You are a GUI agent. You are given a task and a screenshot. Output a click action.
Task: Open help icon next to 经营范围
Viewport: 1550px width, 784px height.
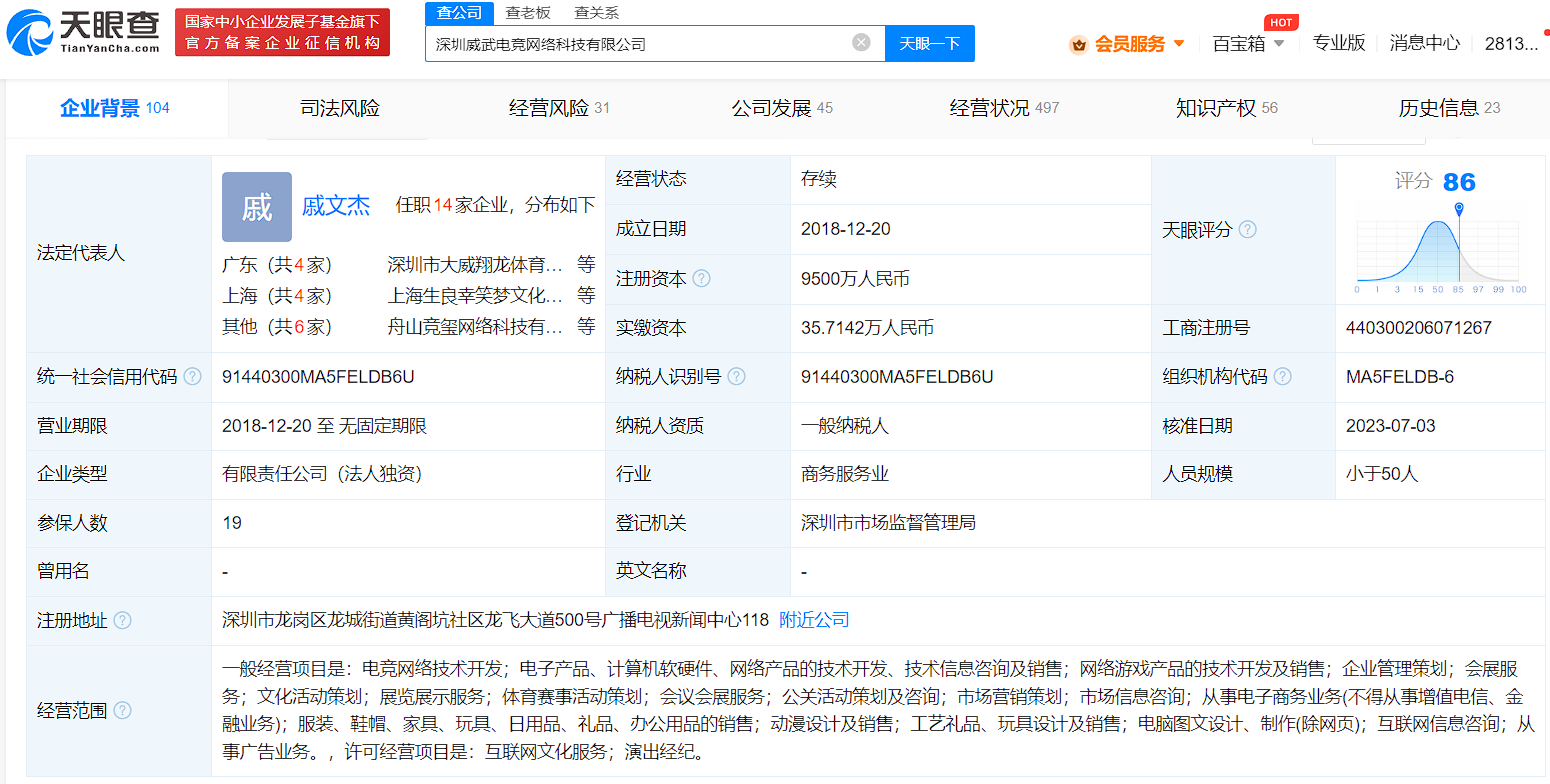pyautogui.click(x=122, y=710)
